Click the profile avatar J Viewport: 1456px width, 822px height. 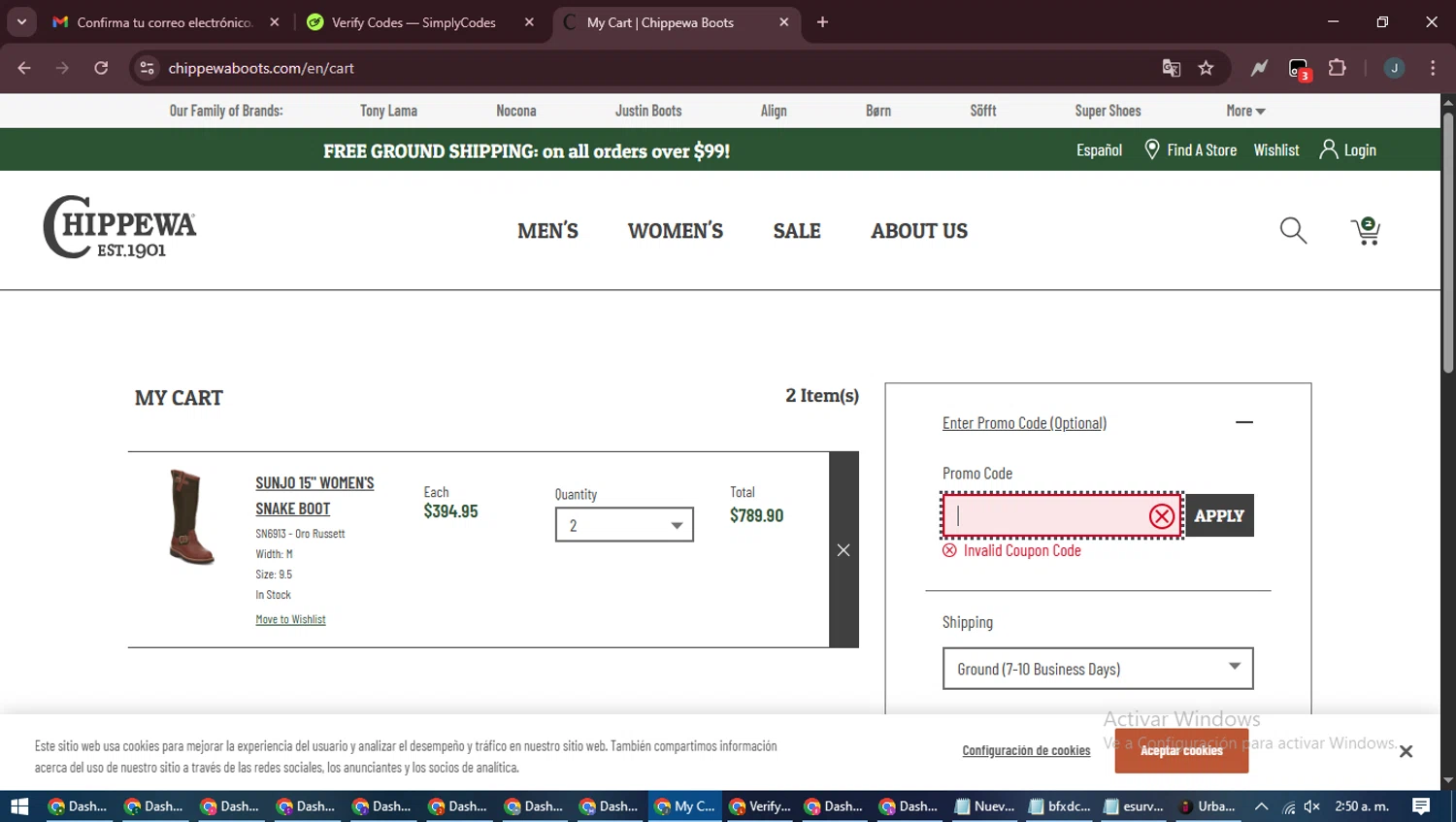click(1394, 68)
